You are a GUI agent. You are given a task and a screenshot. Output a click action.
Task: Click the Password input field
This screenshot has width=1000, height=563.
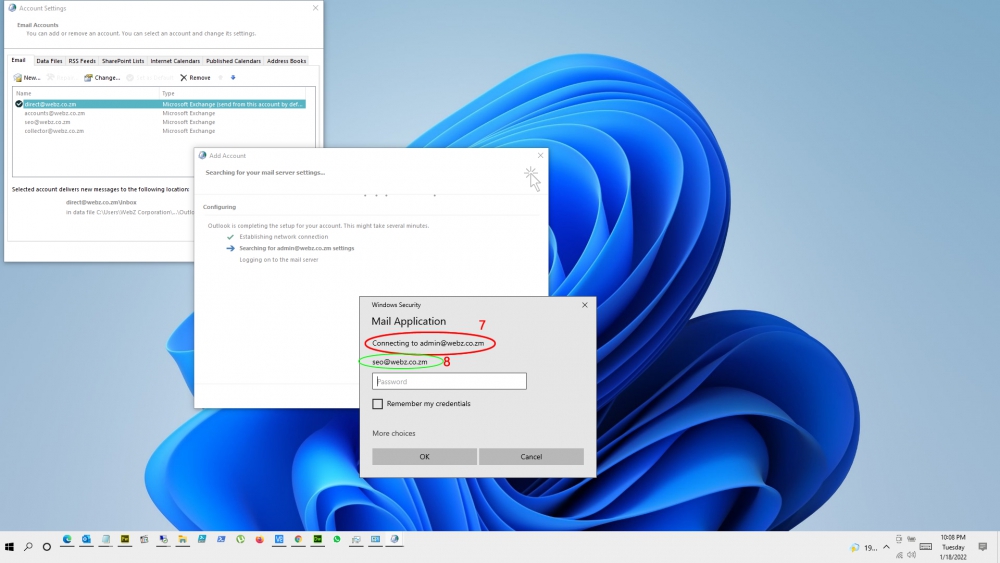coord(449,381)
